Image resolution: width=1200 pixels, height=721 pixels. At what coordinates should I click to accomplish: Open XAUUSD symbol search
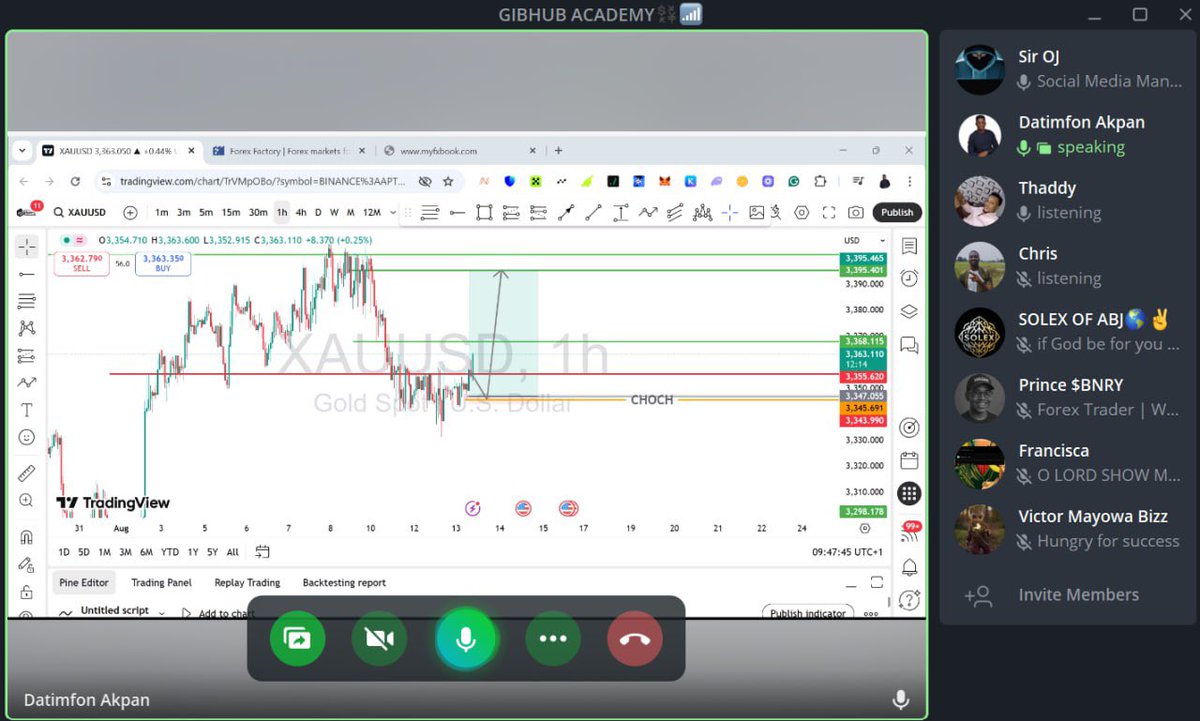(x=81, y=212)
